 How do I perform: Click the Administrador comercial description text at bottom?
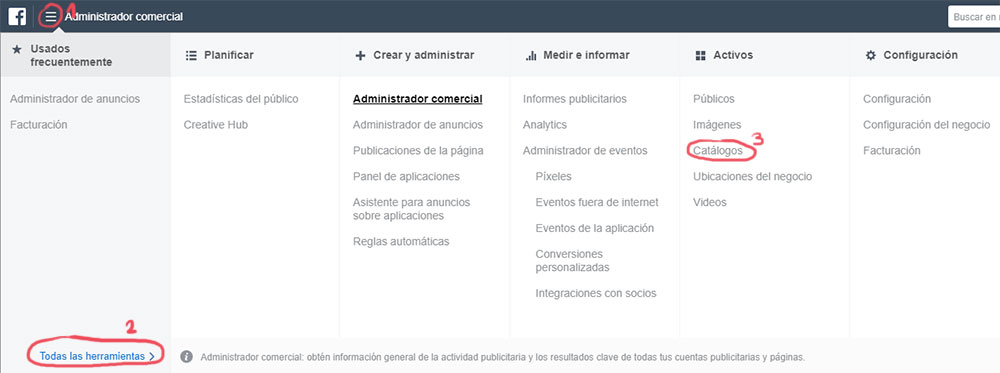pos(503,357)
